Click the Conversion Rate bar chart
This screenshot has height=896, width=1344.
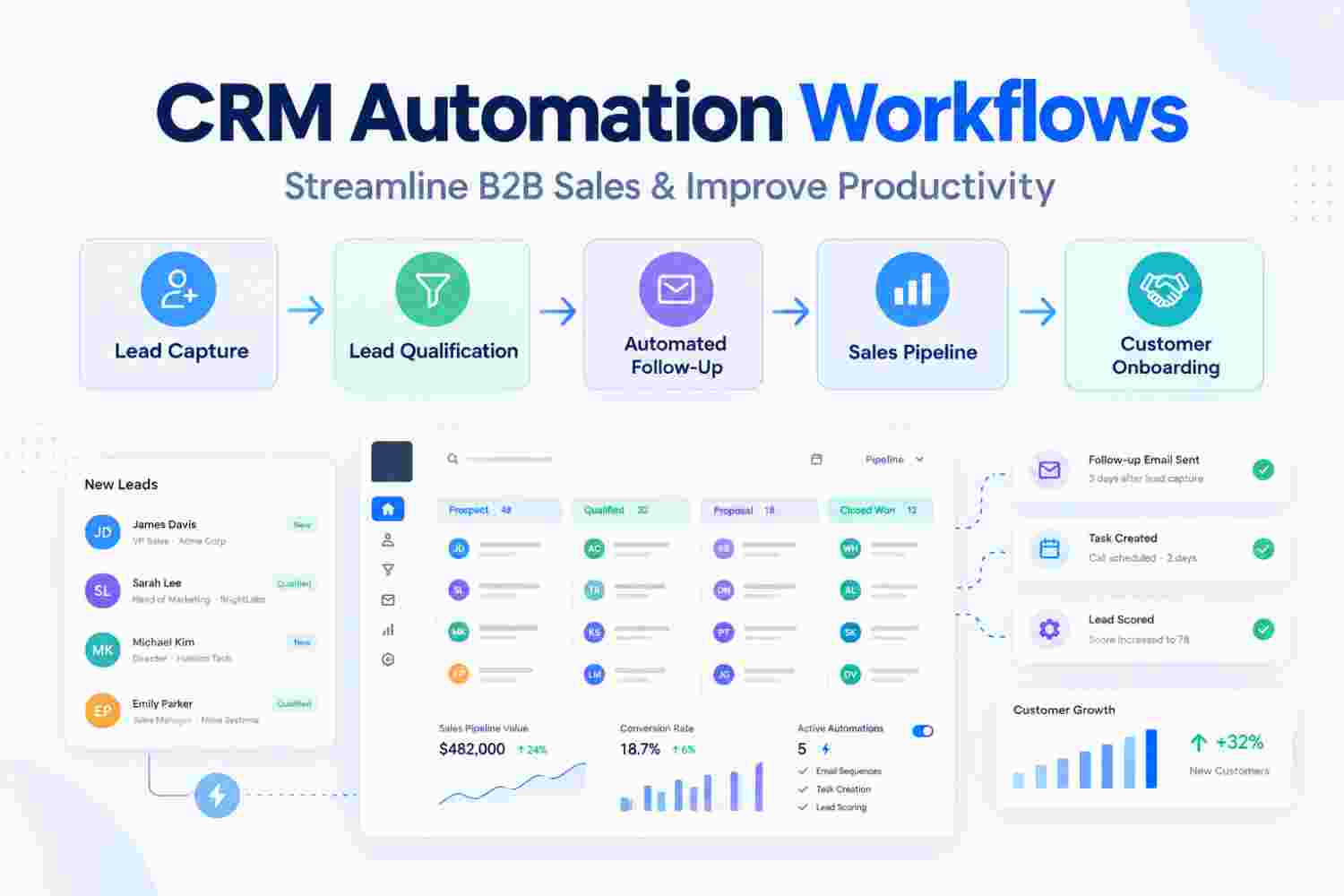(x=692, y=787)
